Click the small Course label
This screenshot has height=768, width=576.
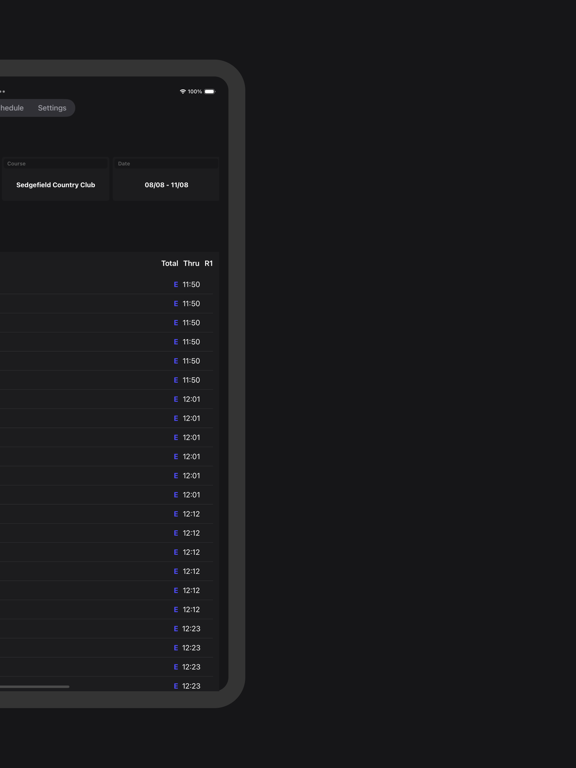coord(16,164)
